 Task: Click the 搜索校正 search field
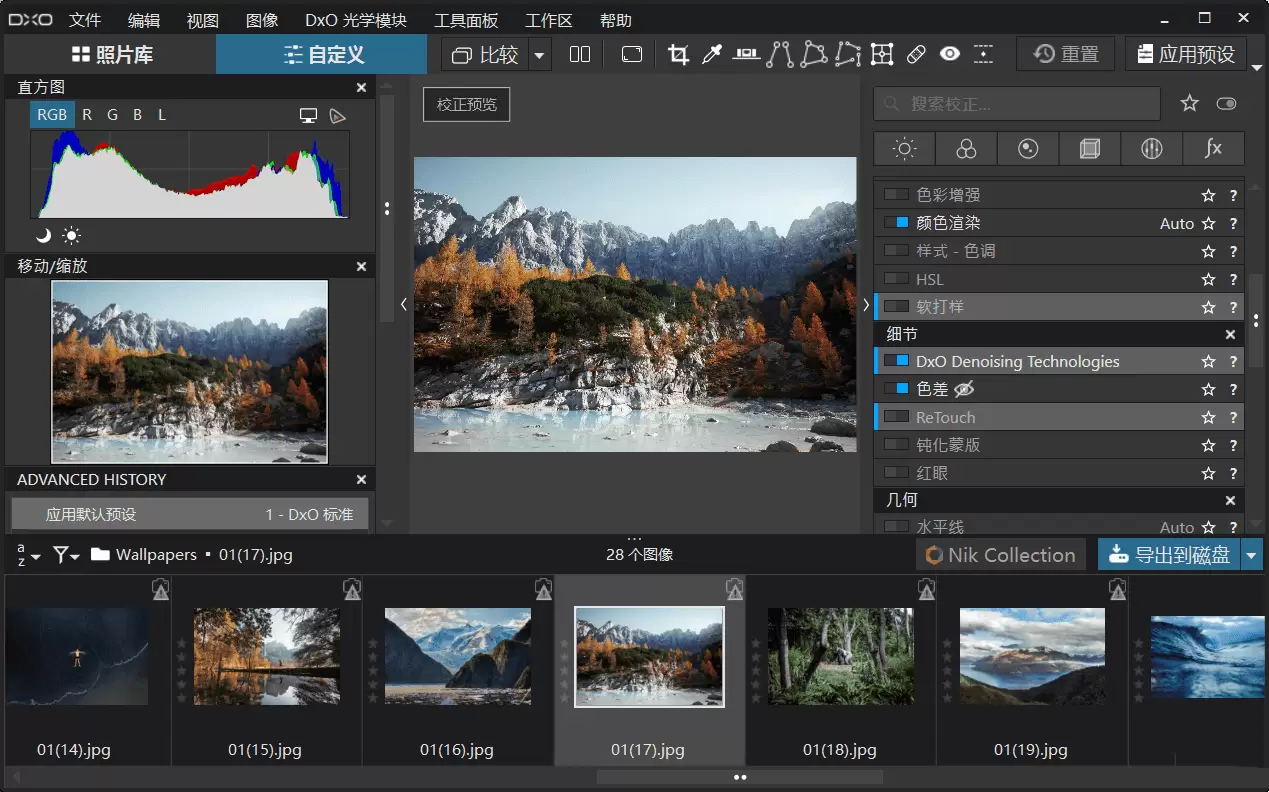1017,103
